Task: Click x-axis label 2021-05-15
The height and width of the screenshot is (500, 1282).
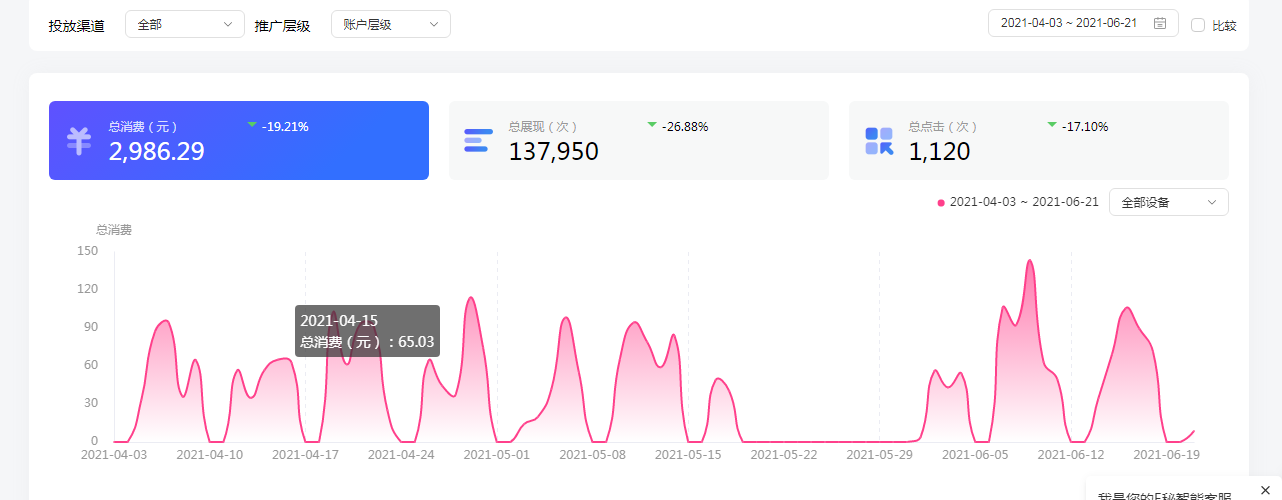Action: pos(688,454)
